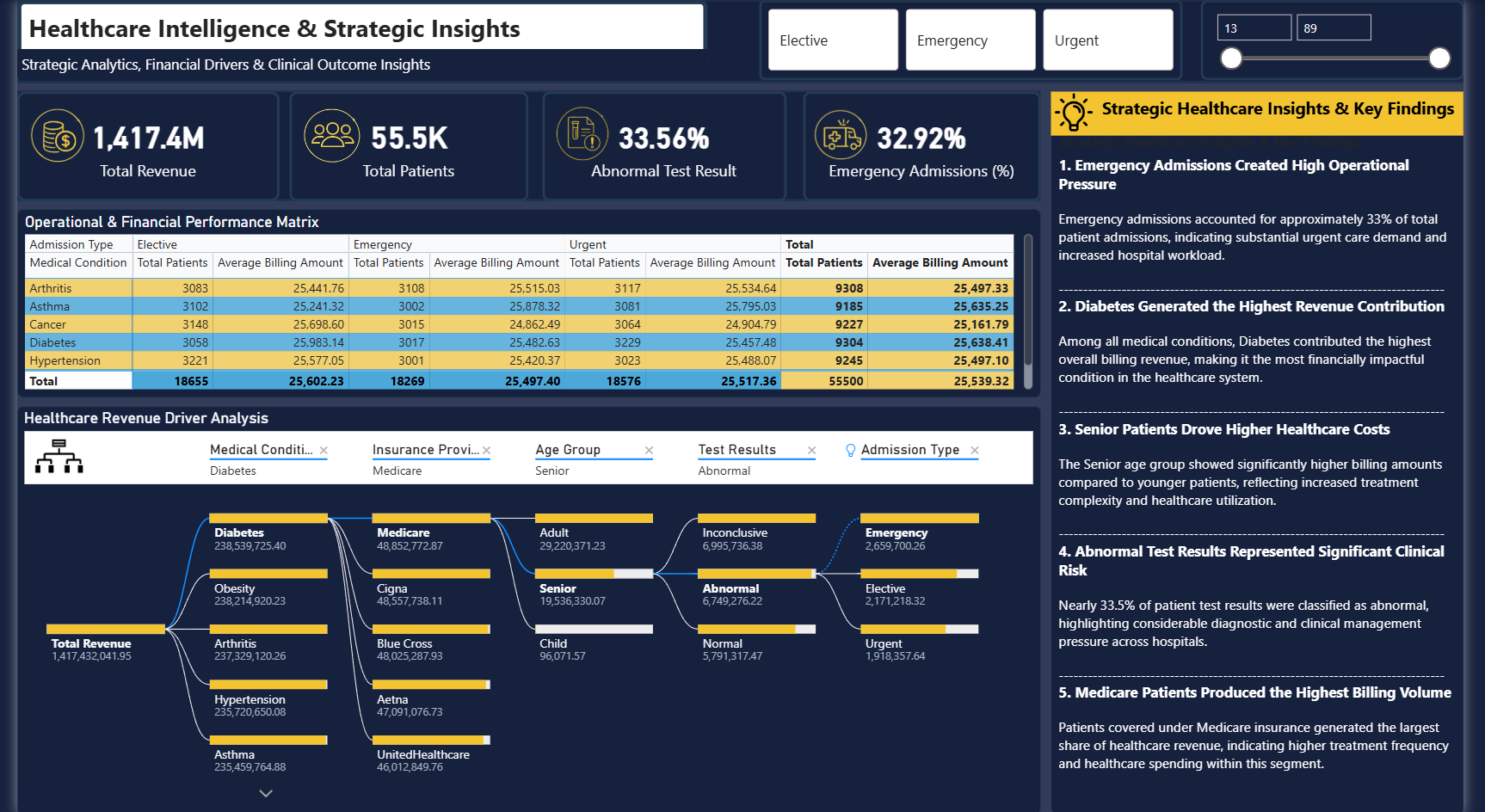Screen dimensions: 1485x812
Task: Select the Diabetes node in the tree
Action: [268, 532]
